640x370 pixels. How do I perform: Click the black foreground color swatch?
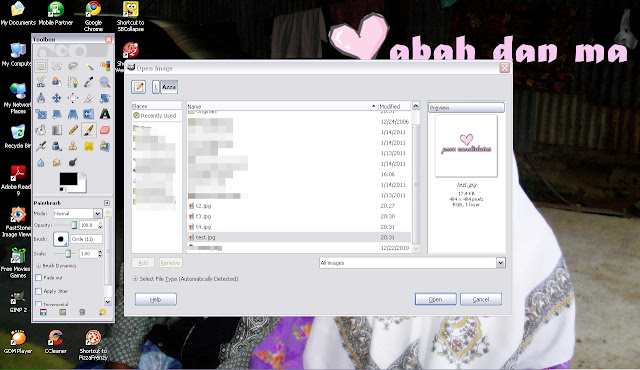pyautogui.click(x=68, y=179)
